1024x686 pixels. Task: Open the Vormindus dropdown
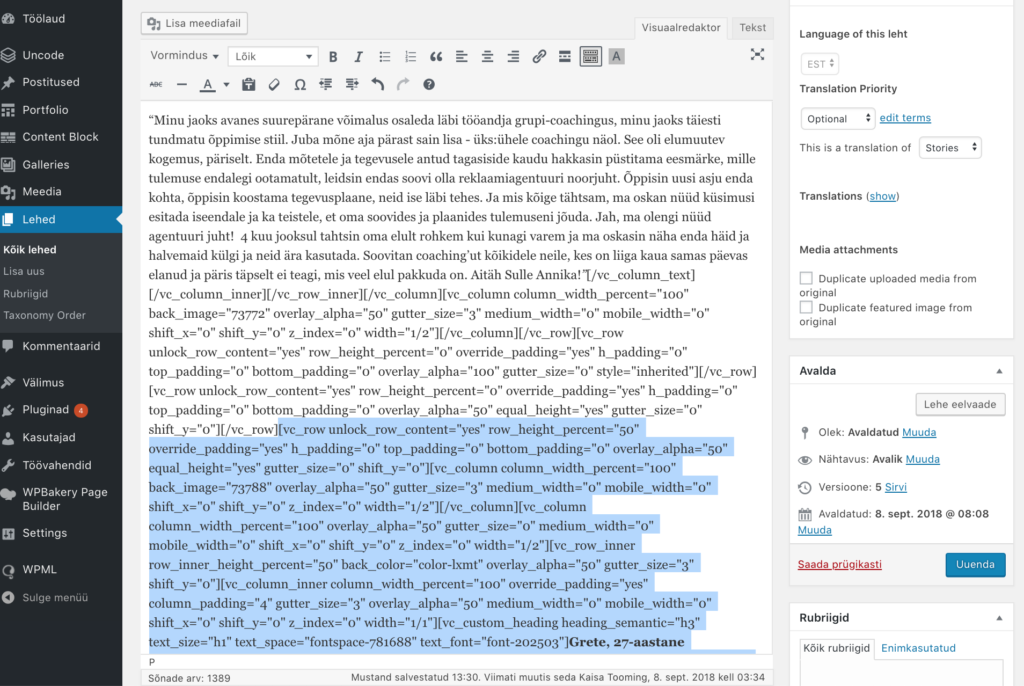tap(184, 56)
